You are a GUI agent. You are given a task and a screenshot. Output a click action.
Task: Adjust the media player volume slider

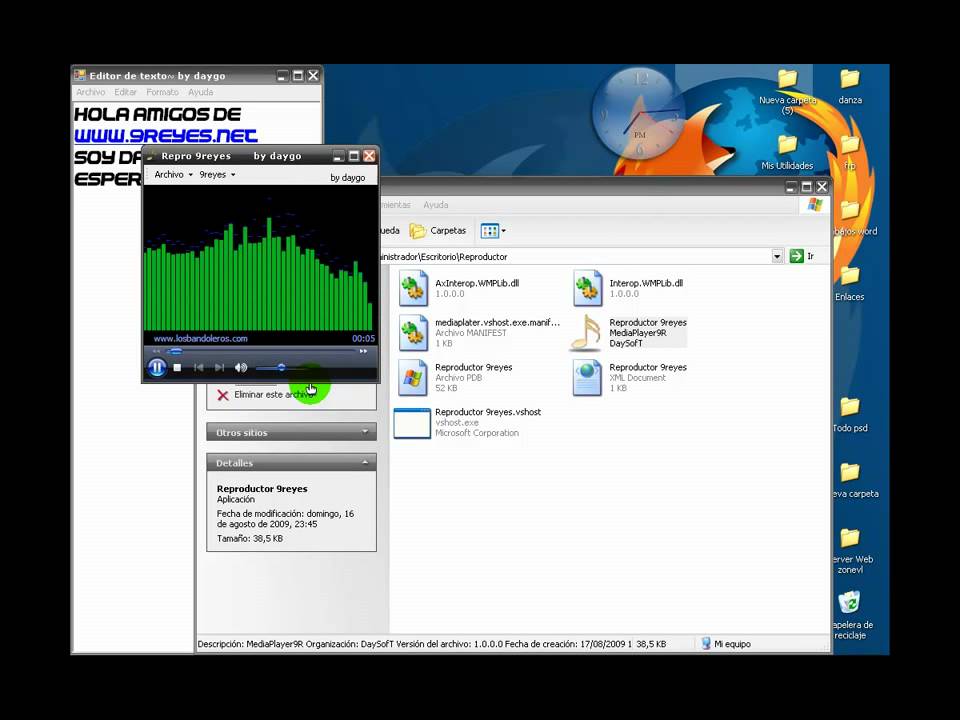pos(281,367)
